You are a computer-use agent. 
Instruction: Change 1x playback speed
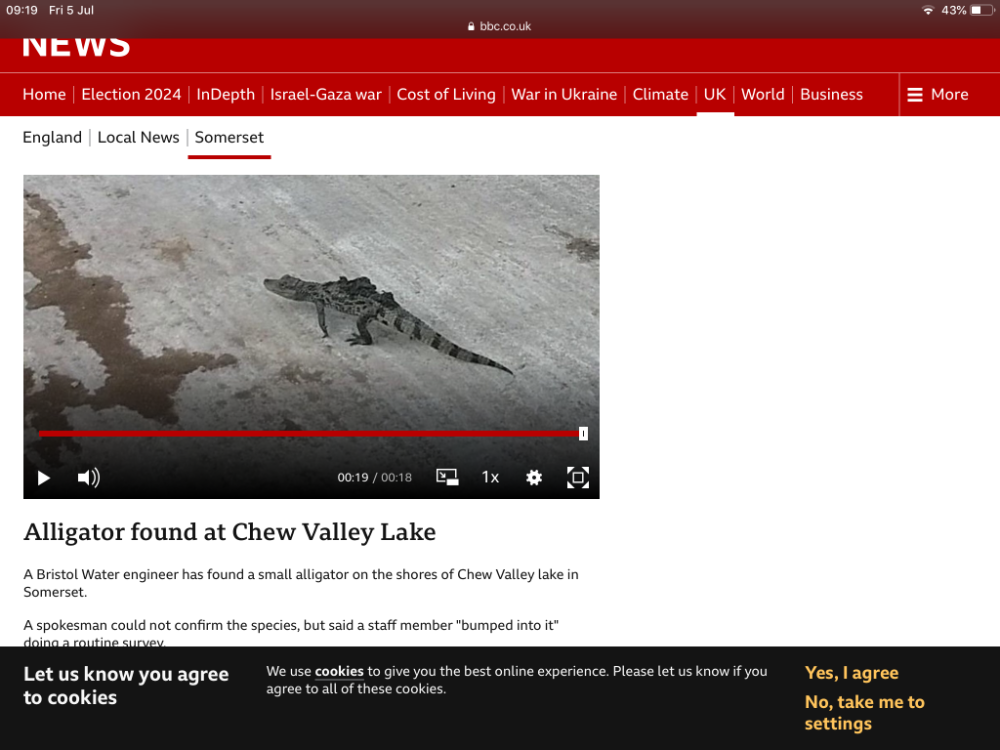(490, 477)
